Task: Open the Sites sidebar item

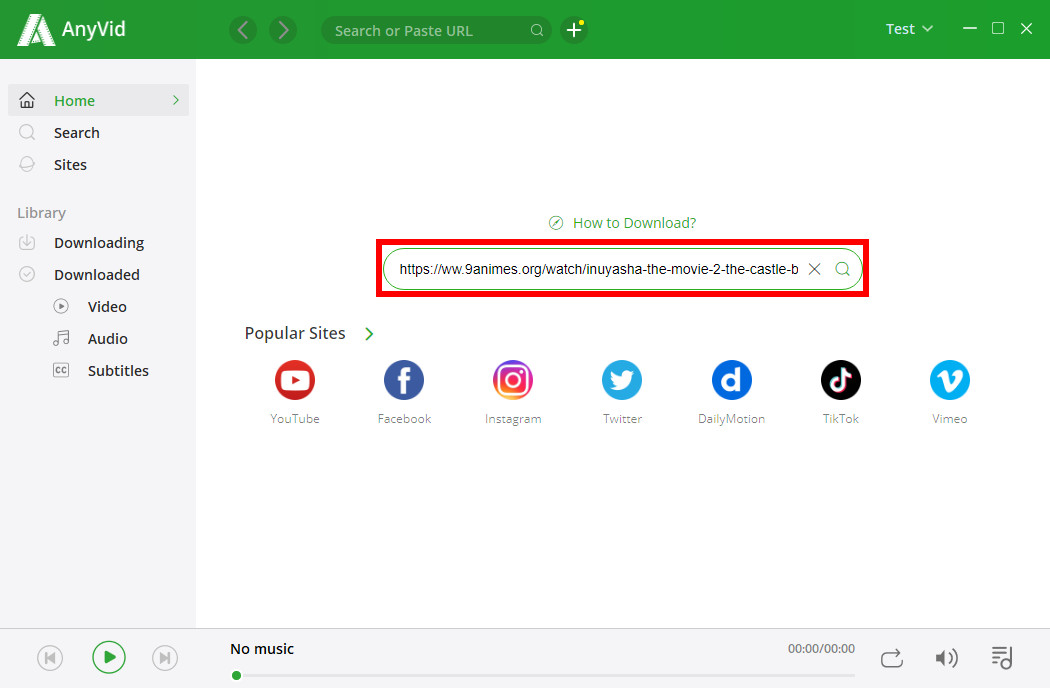Action: (x=98, y=165)
